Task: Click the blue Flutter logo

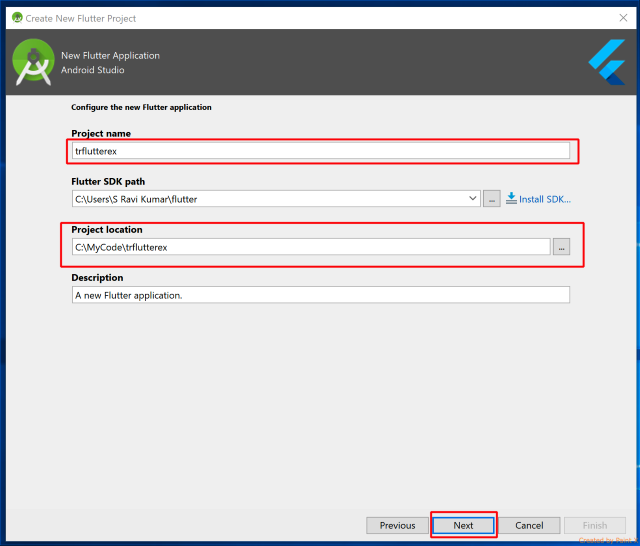Action: (x=606, y=63)
